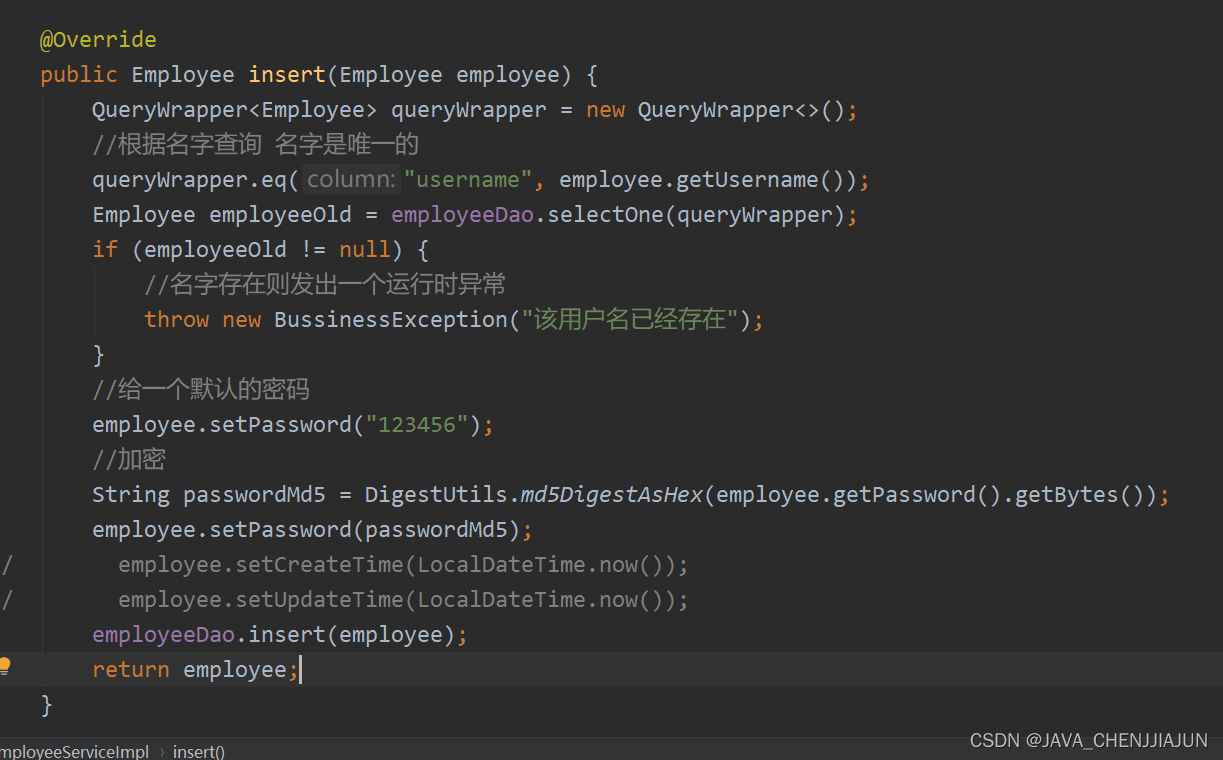Select the "username" string literal

[x=468, y=180]
